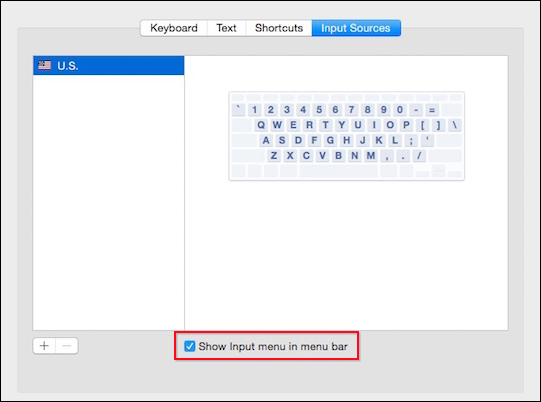
Task: Click the Q key in keyboard preview
Action: click(261, 125)
